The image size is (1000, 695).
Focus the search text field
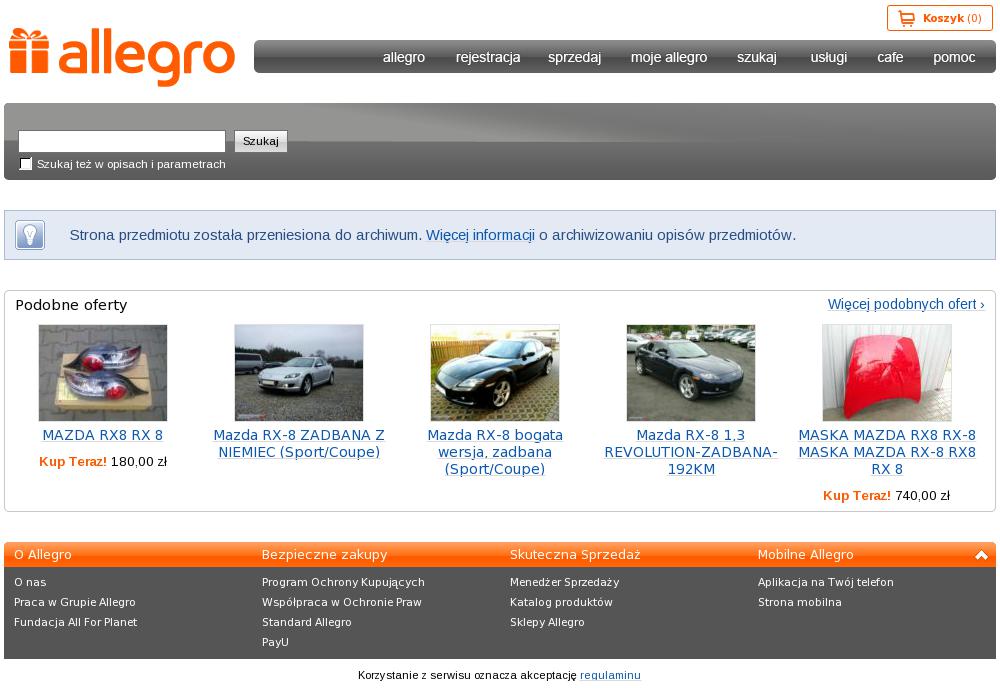coord(122,141)
